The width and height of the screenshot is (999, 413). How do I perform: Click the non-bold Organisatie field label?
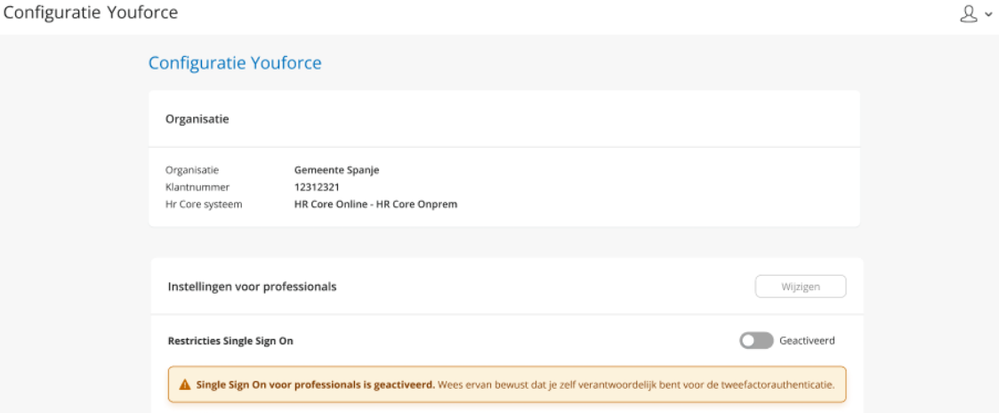click(192, 170)
